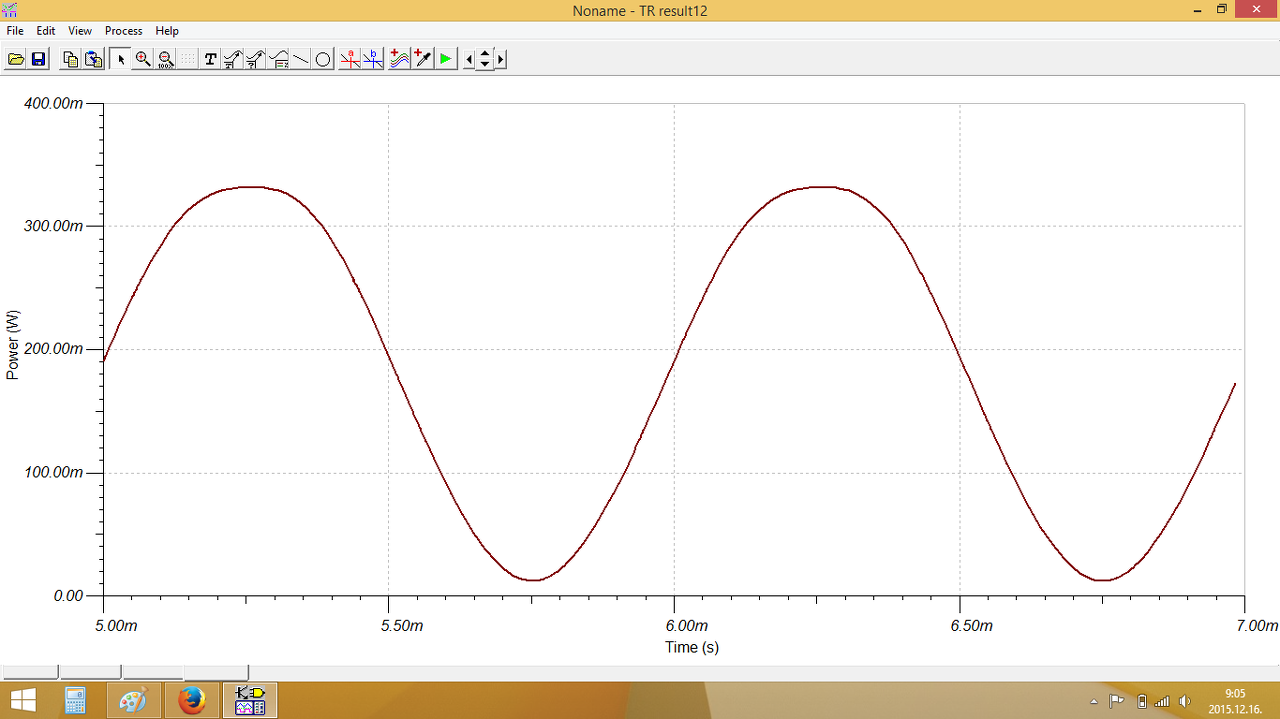The image size is (1280, 719).
Task: Click the Time (s) axis label
Action: pyautogui.click(x=692, y=647)
